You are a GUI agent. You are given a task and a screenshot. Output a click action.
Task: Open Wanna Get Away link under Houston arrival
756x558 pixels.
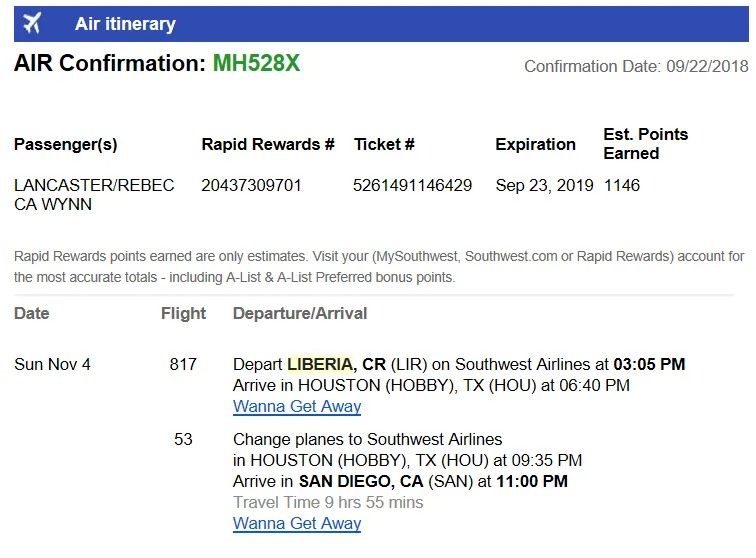[x=297, y=407]
